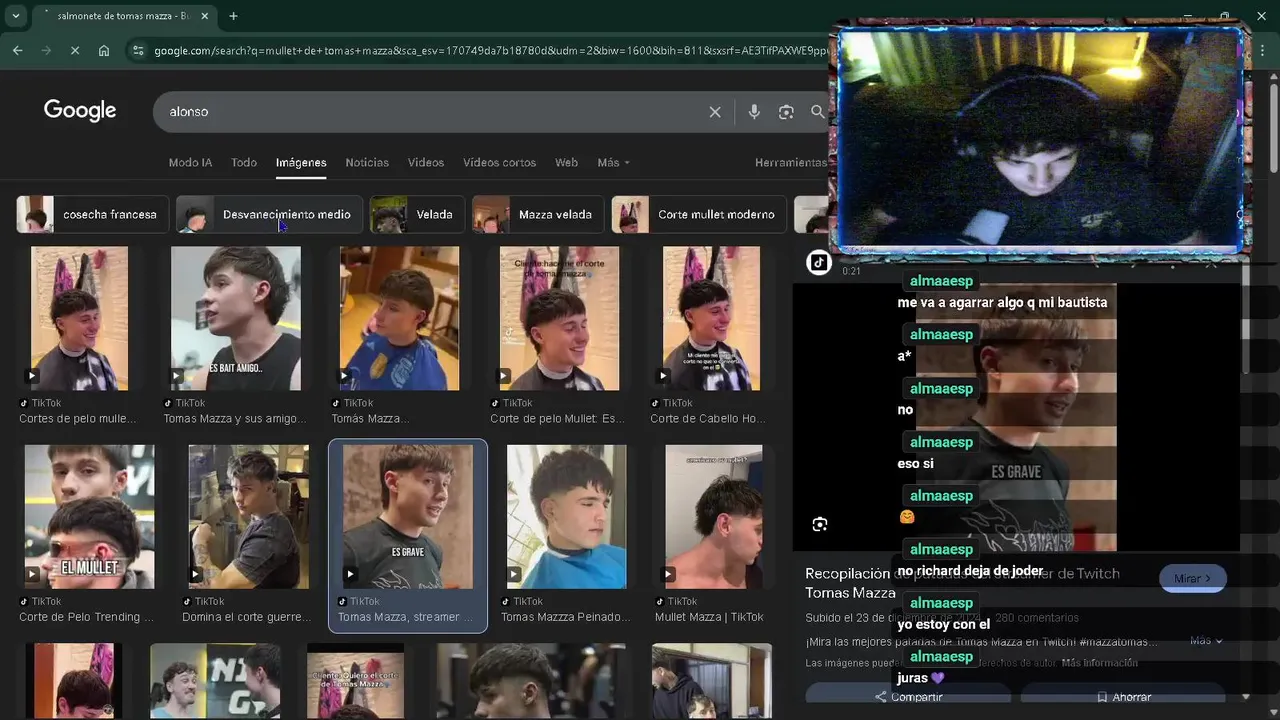Select the Imágenes tab
1280x720 pixels.
click(x=301, y=162)
